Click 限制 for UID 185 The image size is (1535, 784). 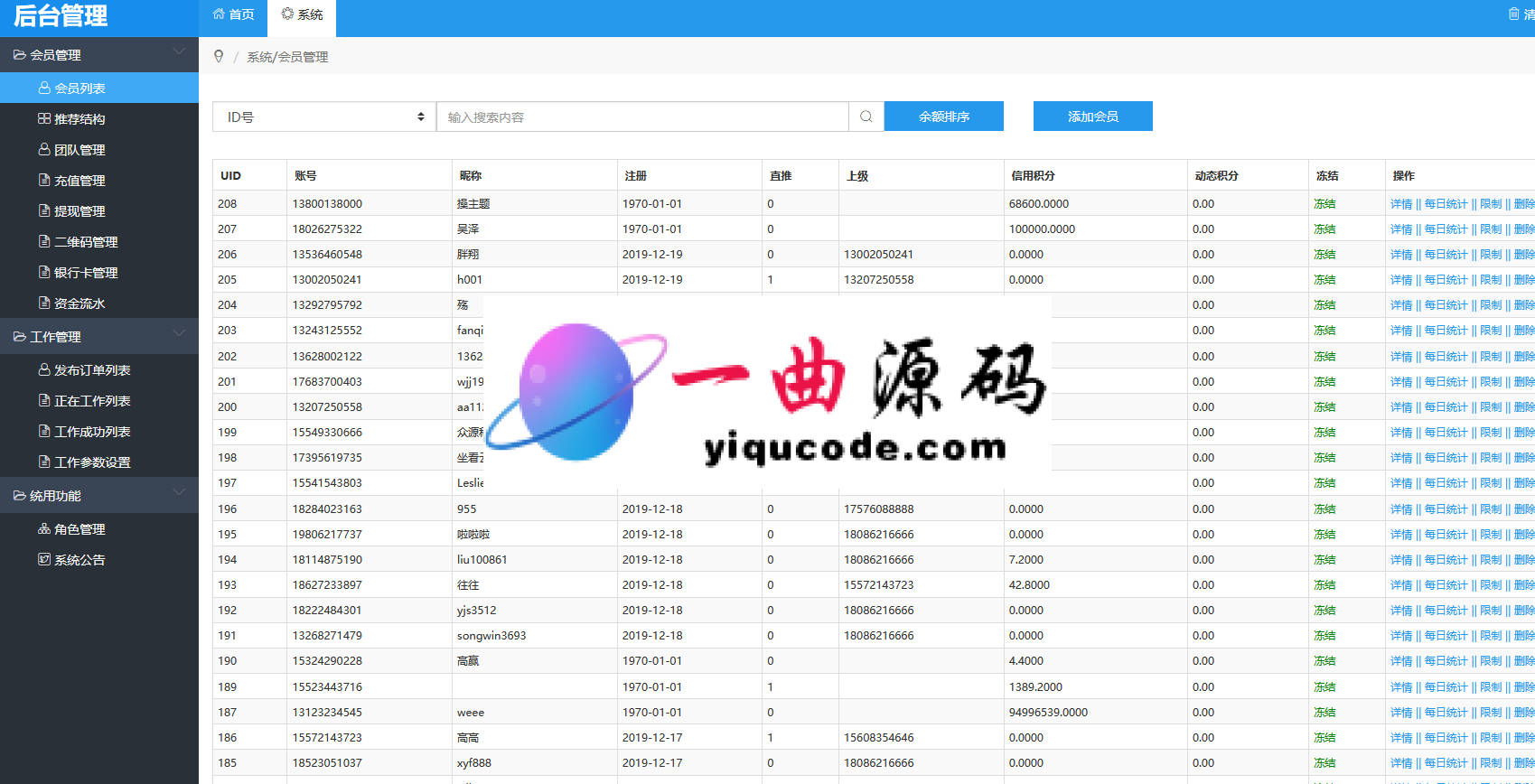click(1491, 763)
